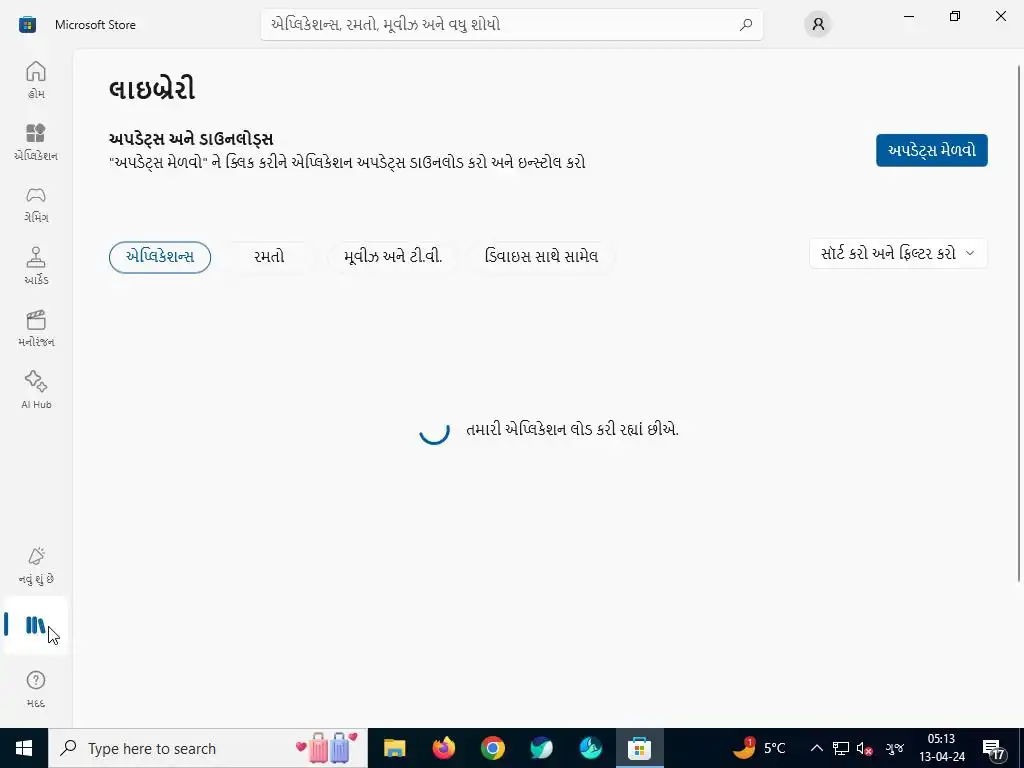This screenshot has width=1024, height=768.
Task: Select the Games (રમતો) filter tab
Action: tap(269, 257)
